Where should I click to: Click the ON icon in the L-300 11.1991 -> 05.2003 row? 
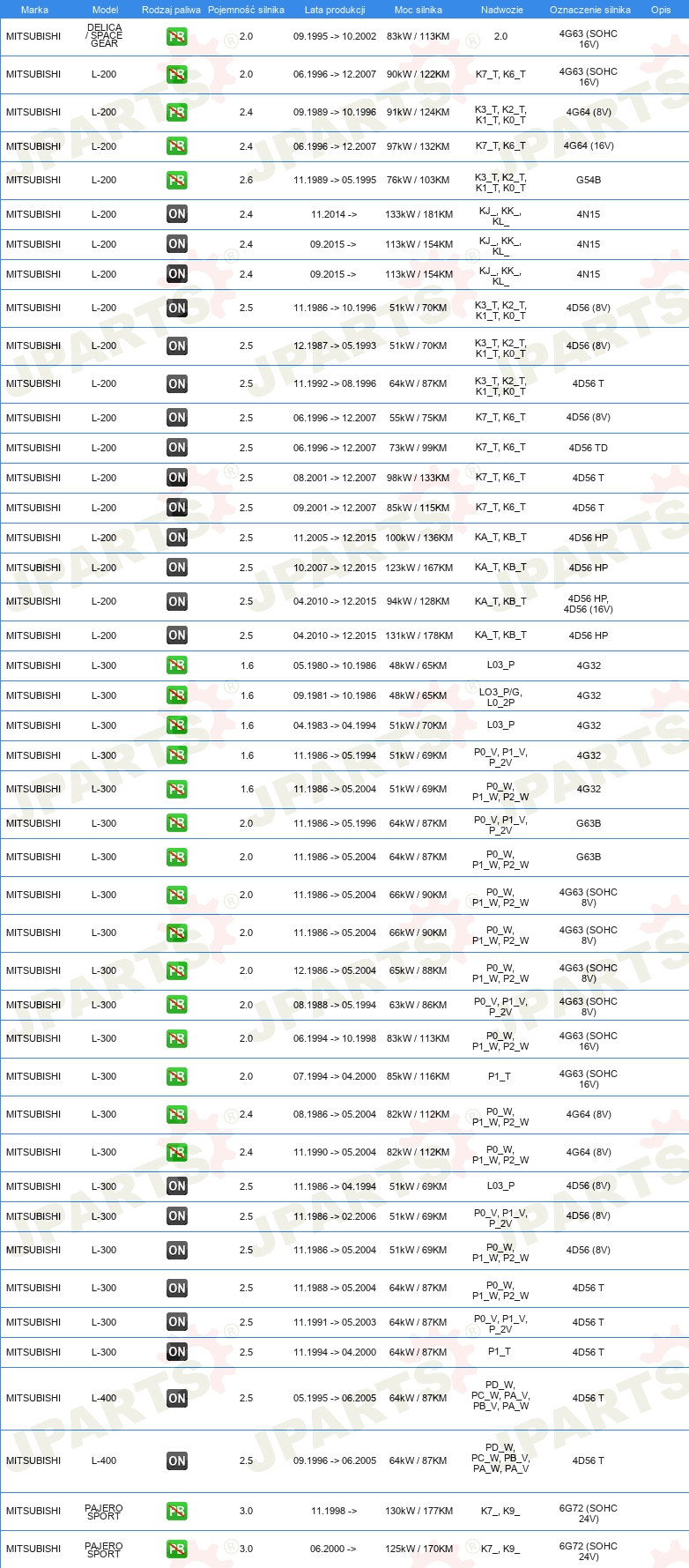[177, 1322]
